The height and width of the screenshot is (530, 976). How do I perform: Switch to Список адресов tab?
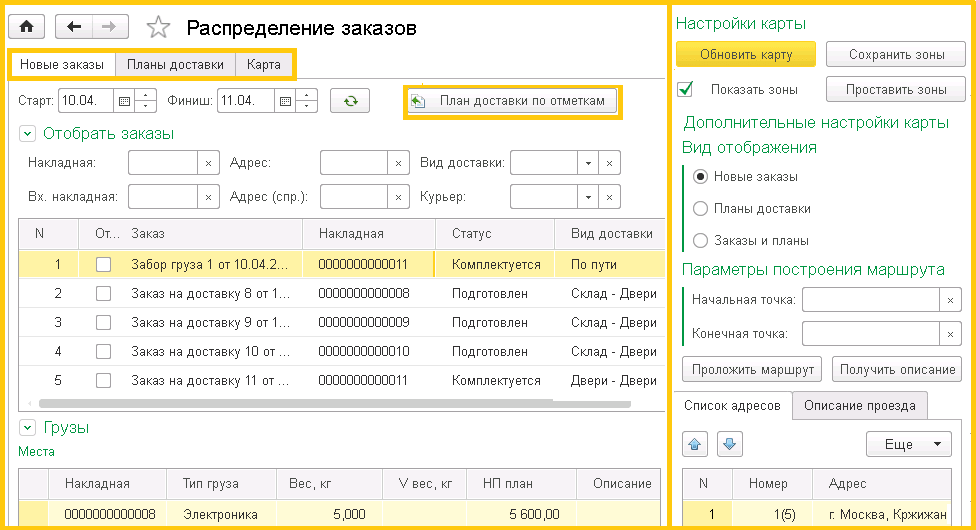pyautogui.click(x=732, y=406)
